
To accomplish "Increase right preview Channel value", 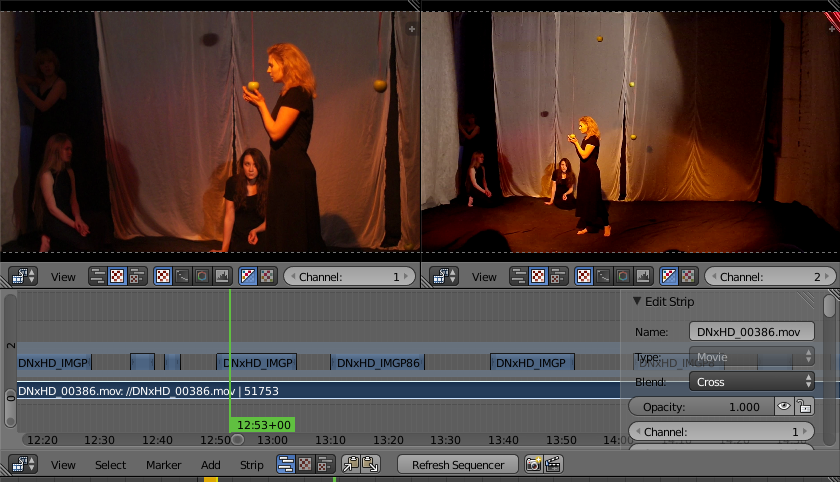I will [x=828, y=277].
